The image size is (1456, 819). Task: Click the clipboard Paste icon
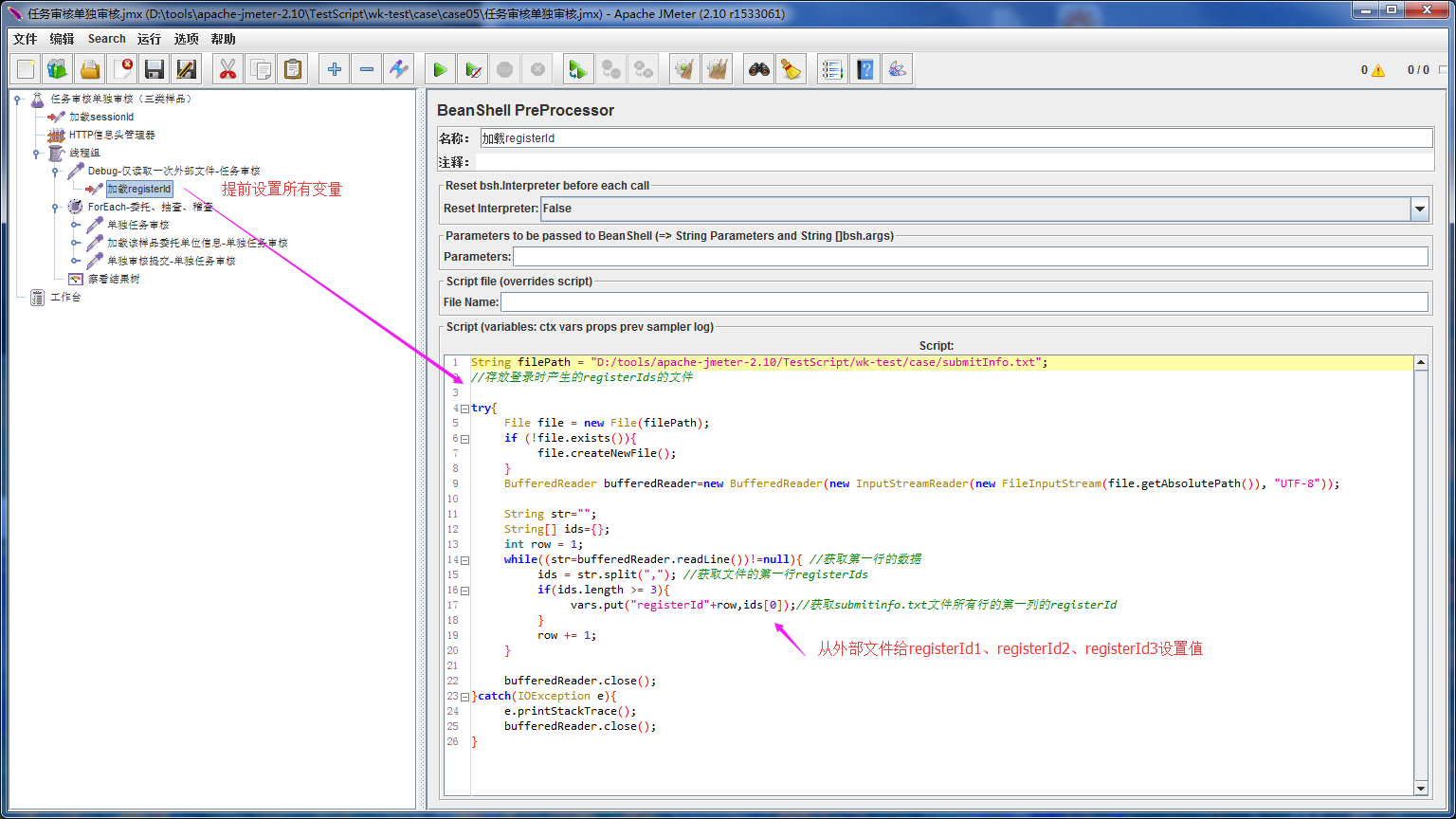pos(293,69)
